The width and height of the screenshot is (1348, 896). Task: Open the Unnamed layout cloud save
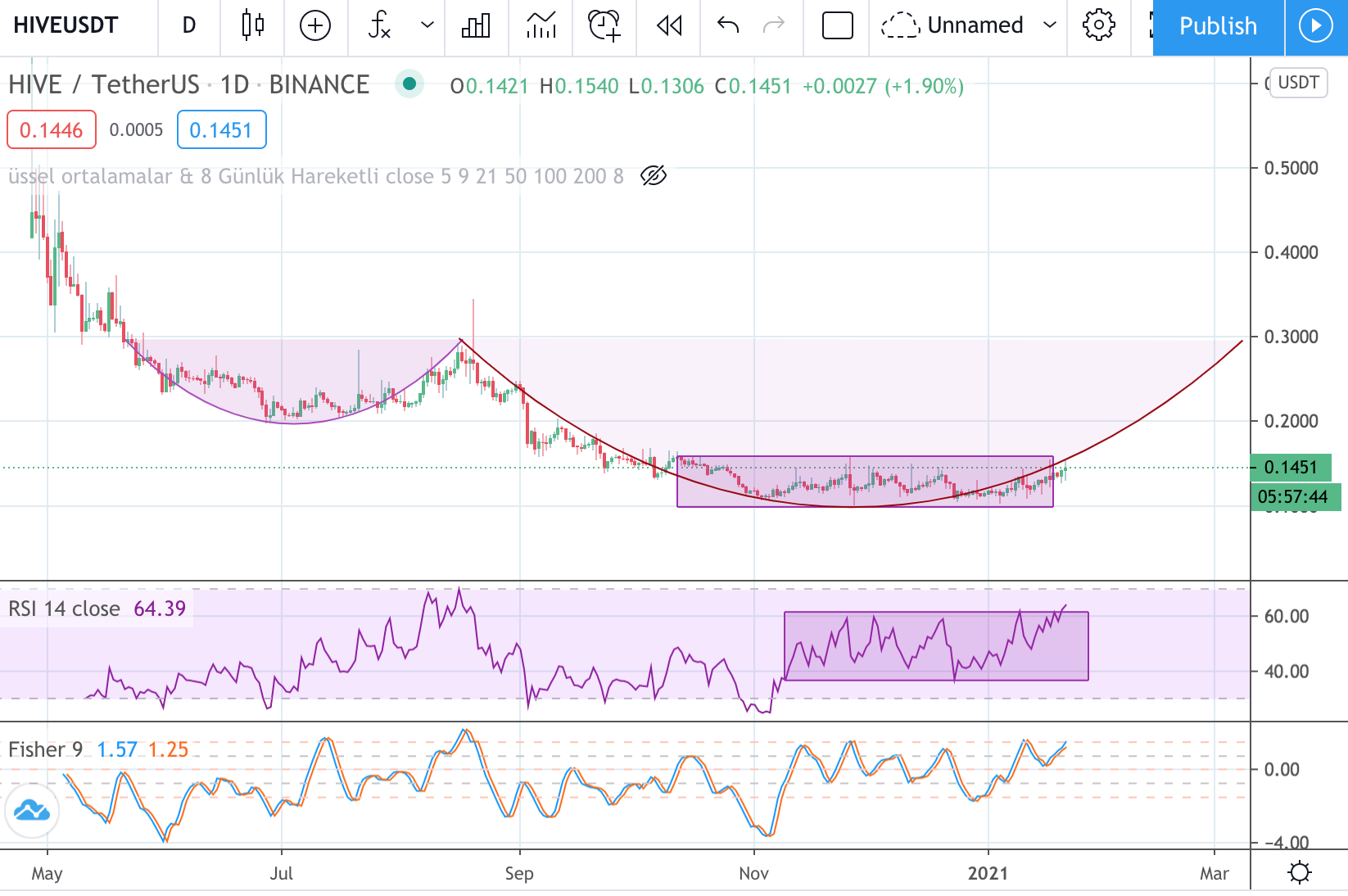coord(952,25)
